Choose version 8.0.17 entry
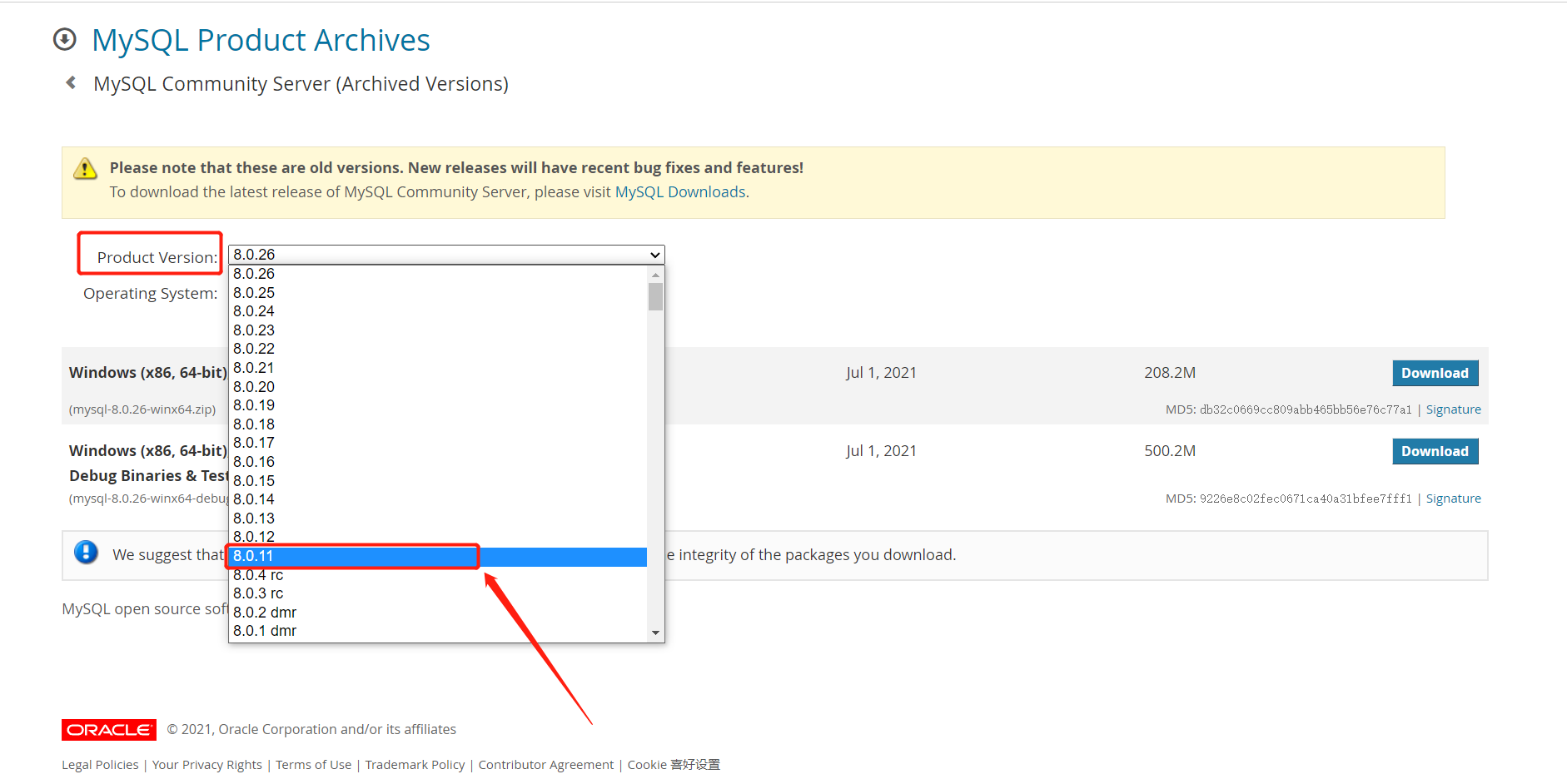 438,443
